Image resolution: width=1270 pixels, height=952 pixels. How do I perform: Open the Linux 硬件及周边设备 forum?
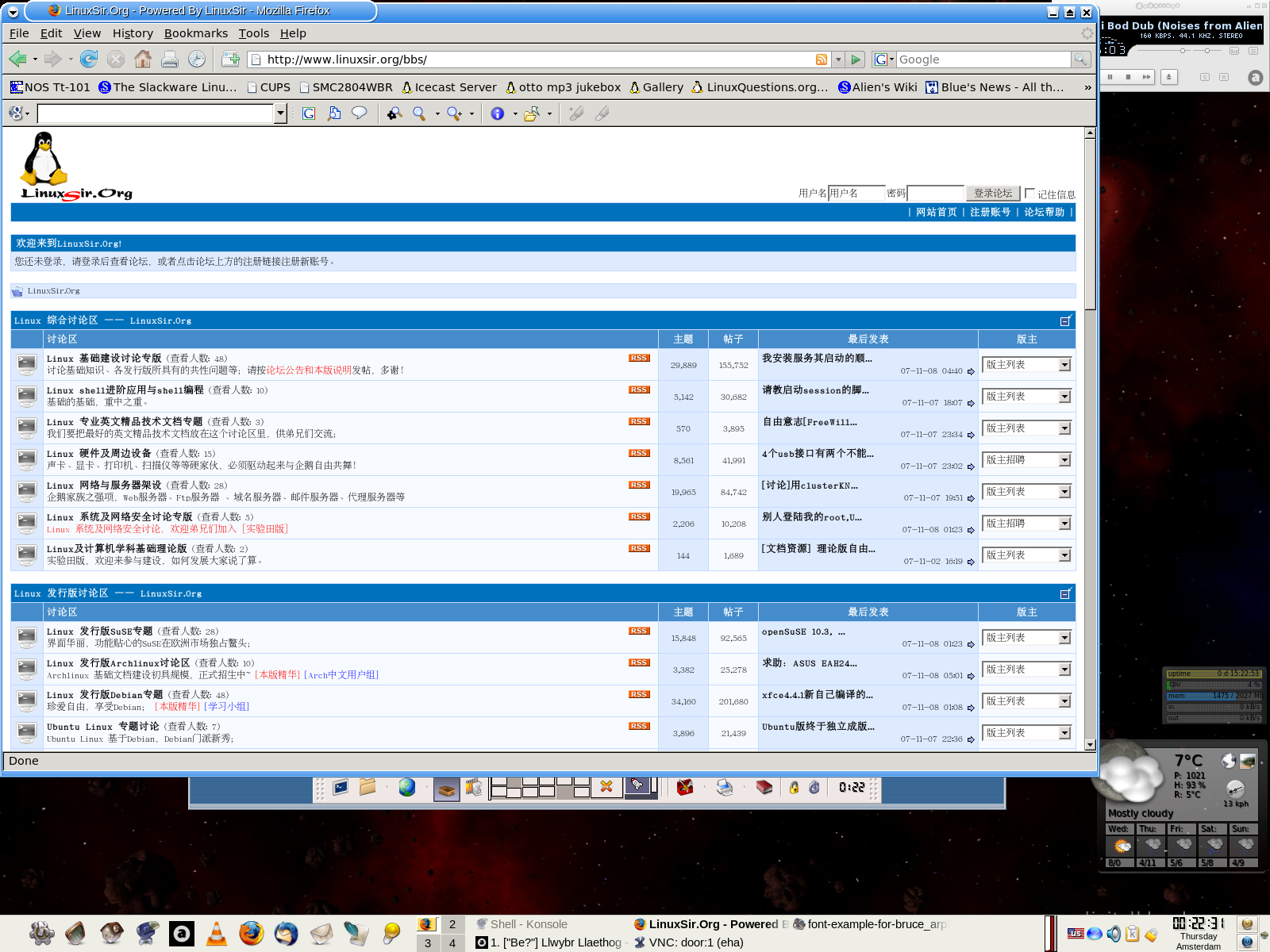click(x=98, y=453)
